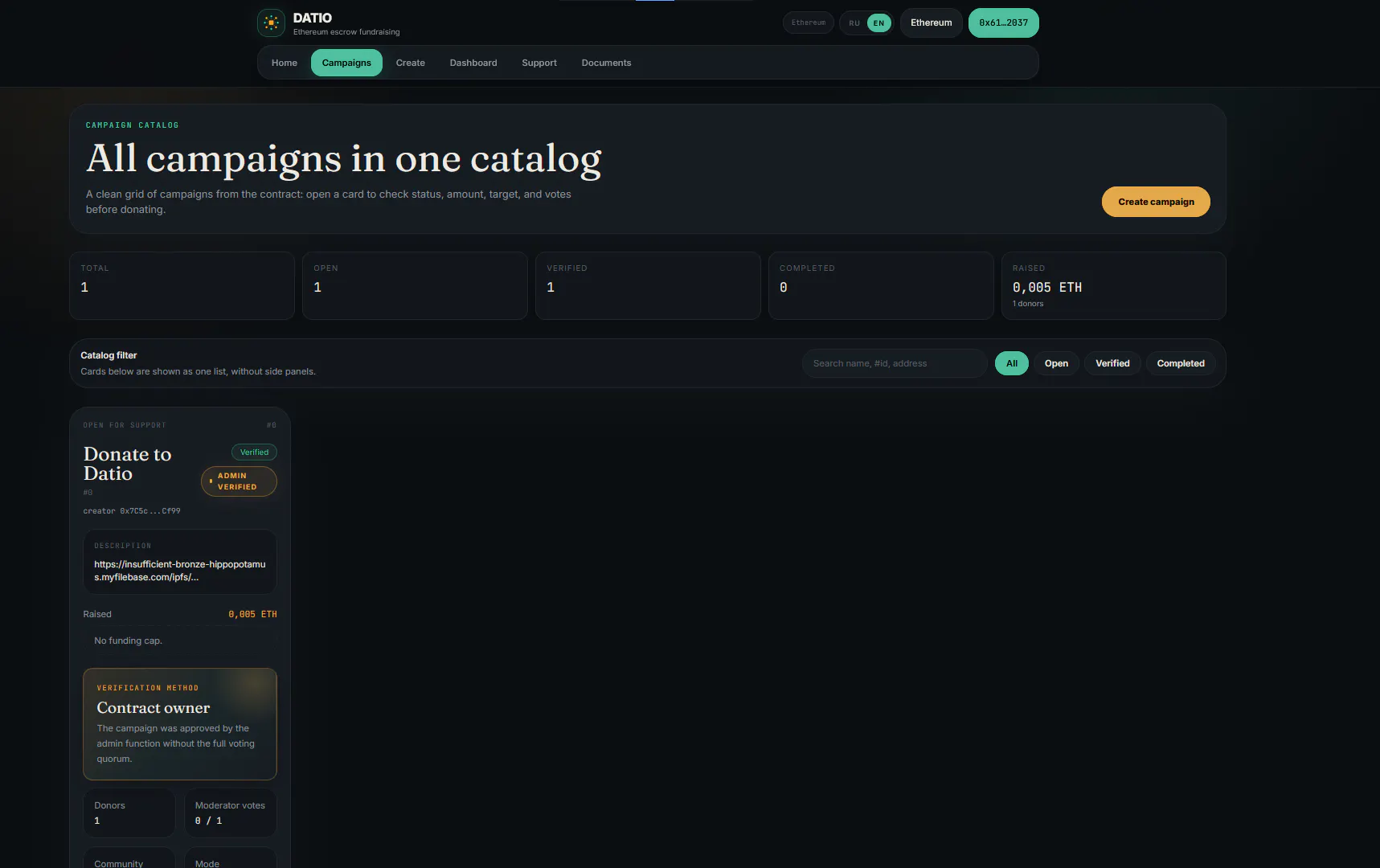Click the No funding cap. text
Viewport: 1380px width, 868px height.
coord(129,641)
